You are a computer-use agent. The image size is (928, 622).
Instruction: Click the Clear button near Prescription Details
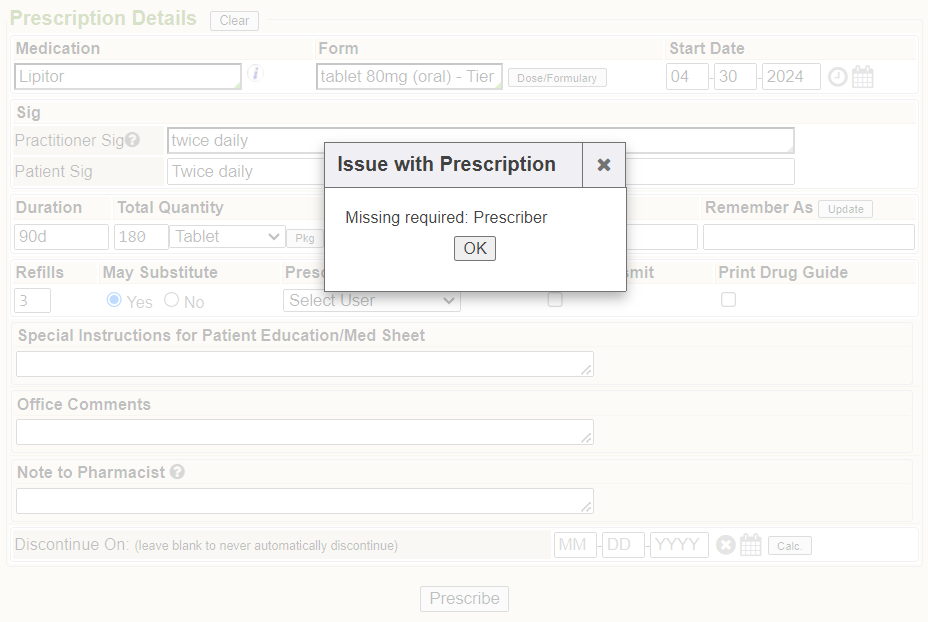(x=234, y=21)
